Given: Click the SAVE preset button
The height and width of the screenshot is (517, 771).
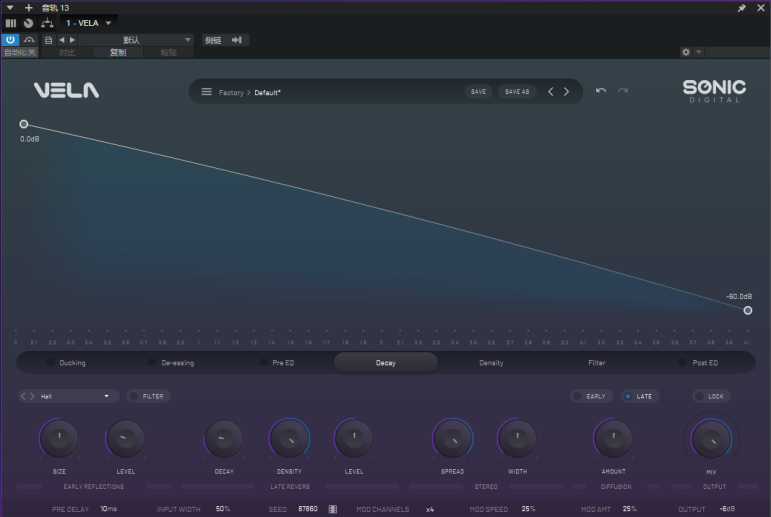Looking at the screenshot, I should coord(478,92).
